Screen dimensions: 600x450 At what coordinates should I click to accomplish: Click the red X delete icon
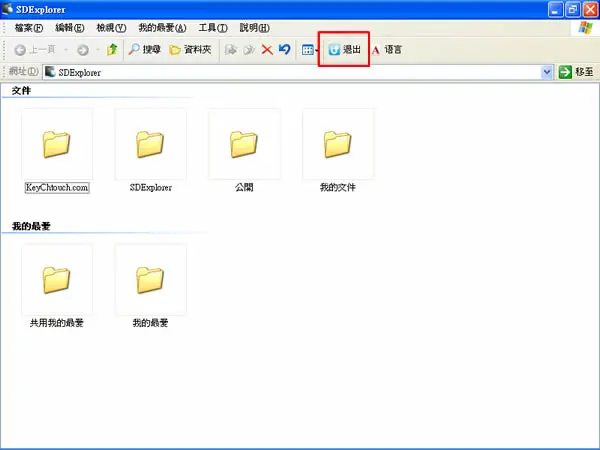point(267,49)
